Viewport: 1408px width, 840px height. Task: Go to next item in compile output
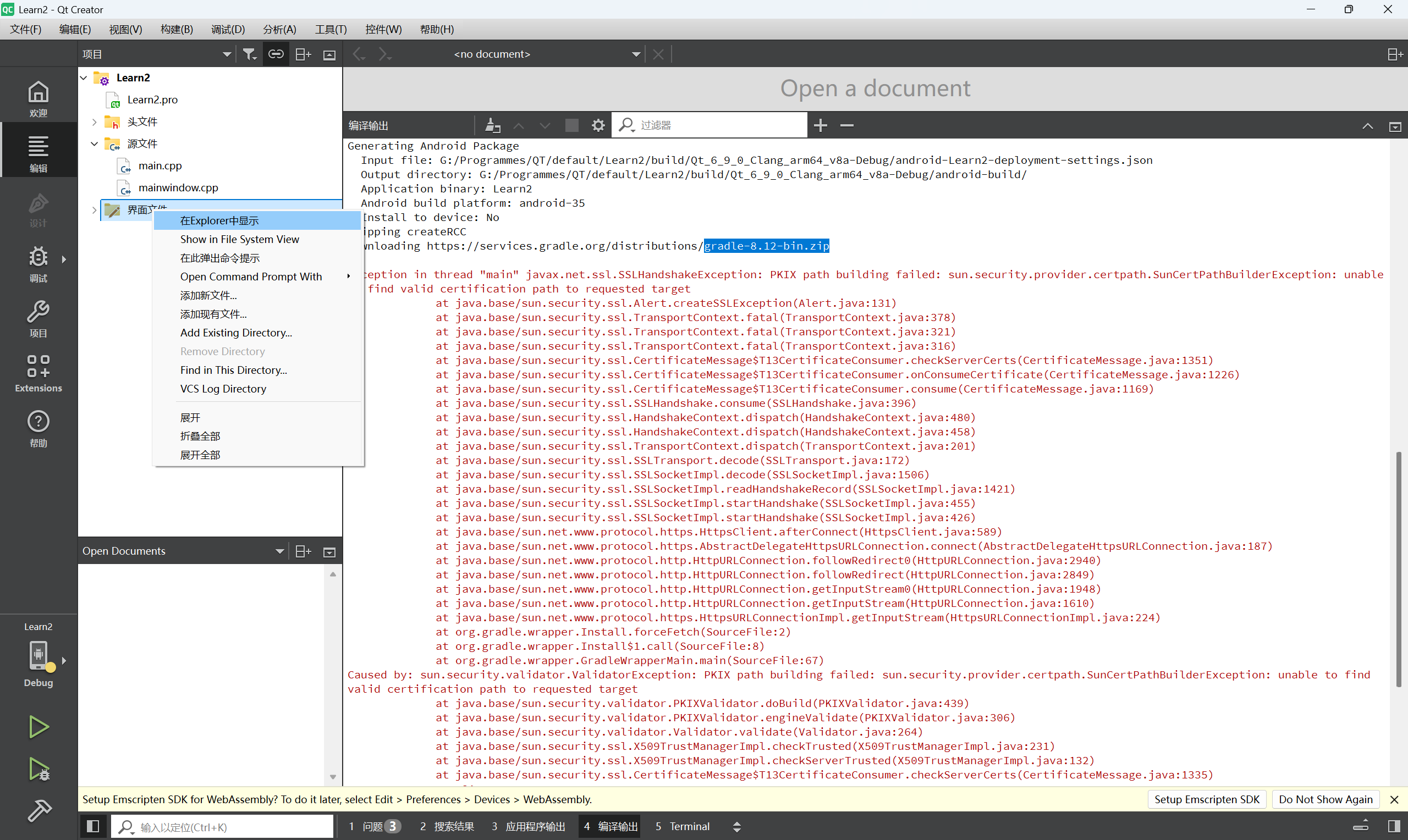[x=544, y=125]
